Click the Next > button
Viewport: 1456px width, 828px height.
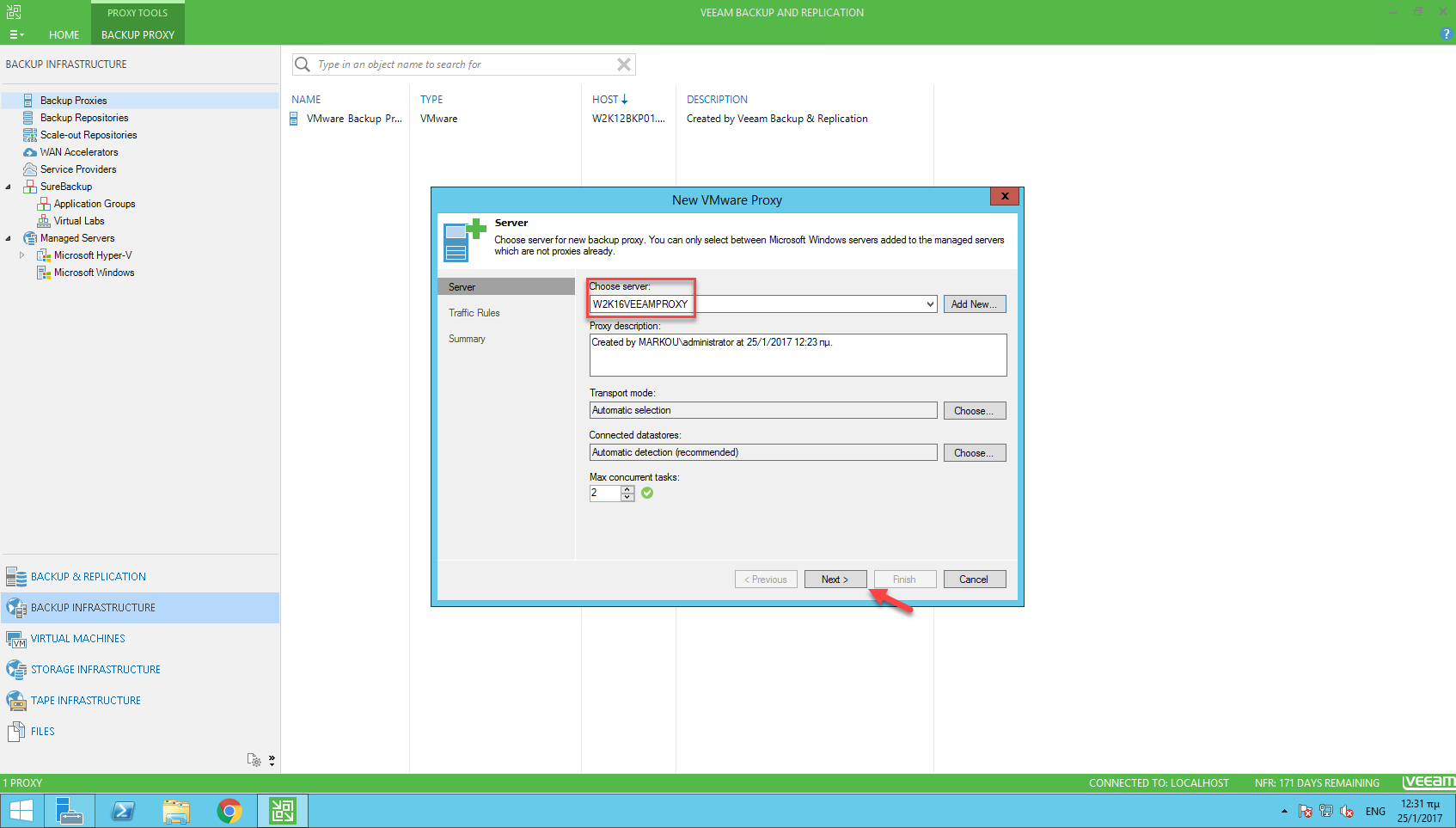(835, 580)
